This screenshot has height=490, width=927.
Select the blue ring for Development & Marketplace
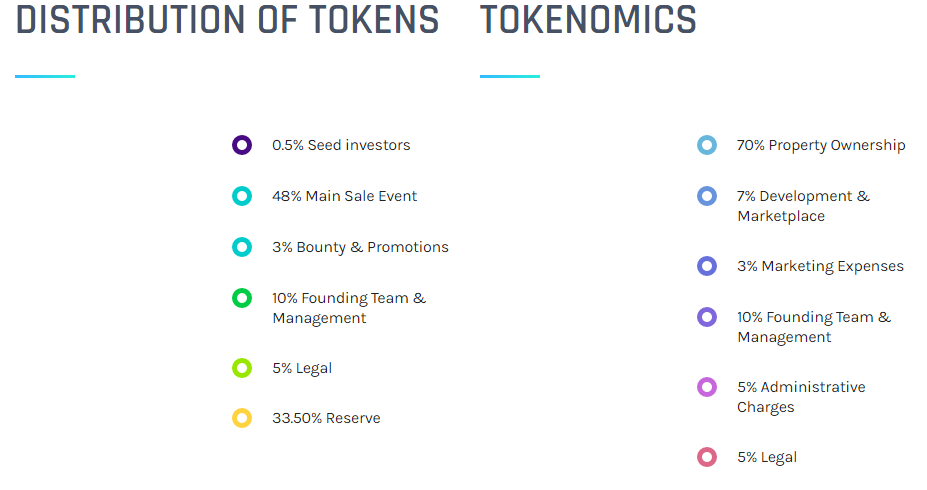tap(707, 196)
